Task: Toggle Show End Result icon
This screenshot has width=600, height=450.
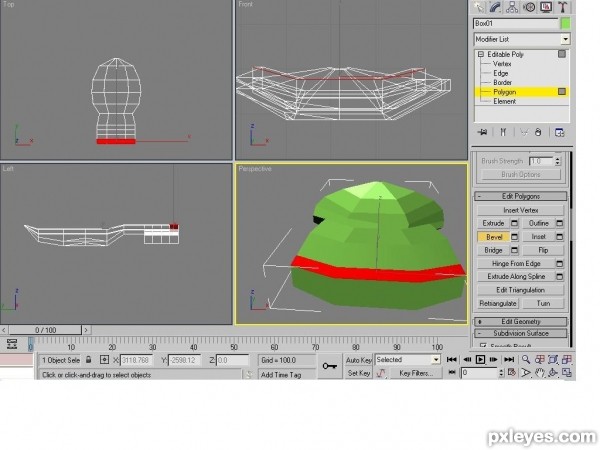Action: click(x=503, y=132)
